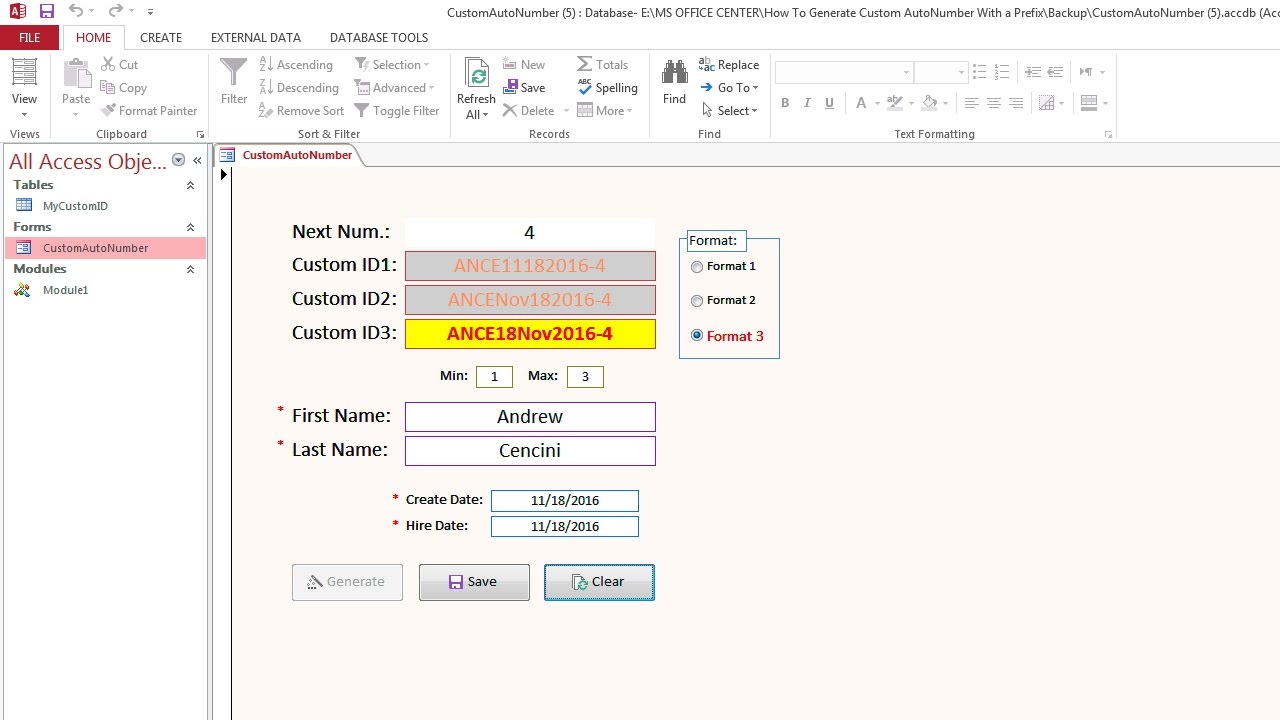
Task: Select the Format 2 radio option
Action: 697,301
